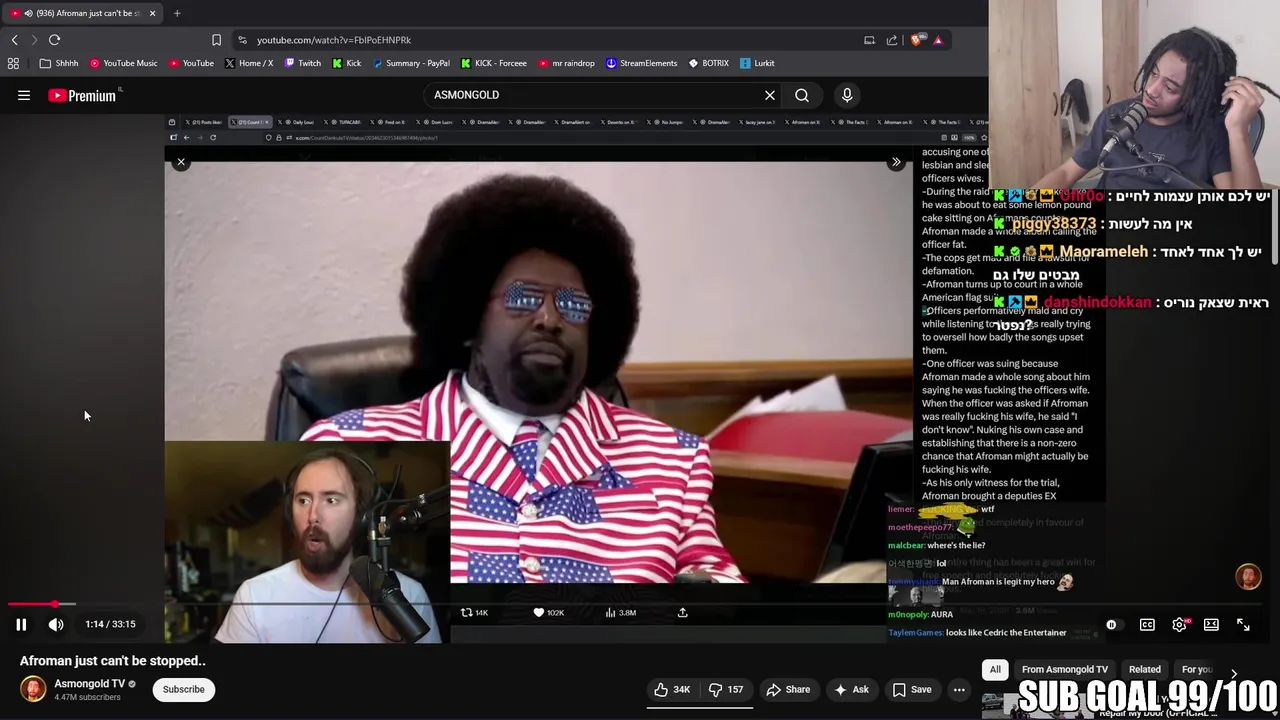Reload the page with the refresh icon
This screenshot has width=1280, height=720.
(x=55, y=40)
